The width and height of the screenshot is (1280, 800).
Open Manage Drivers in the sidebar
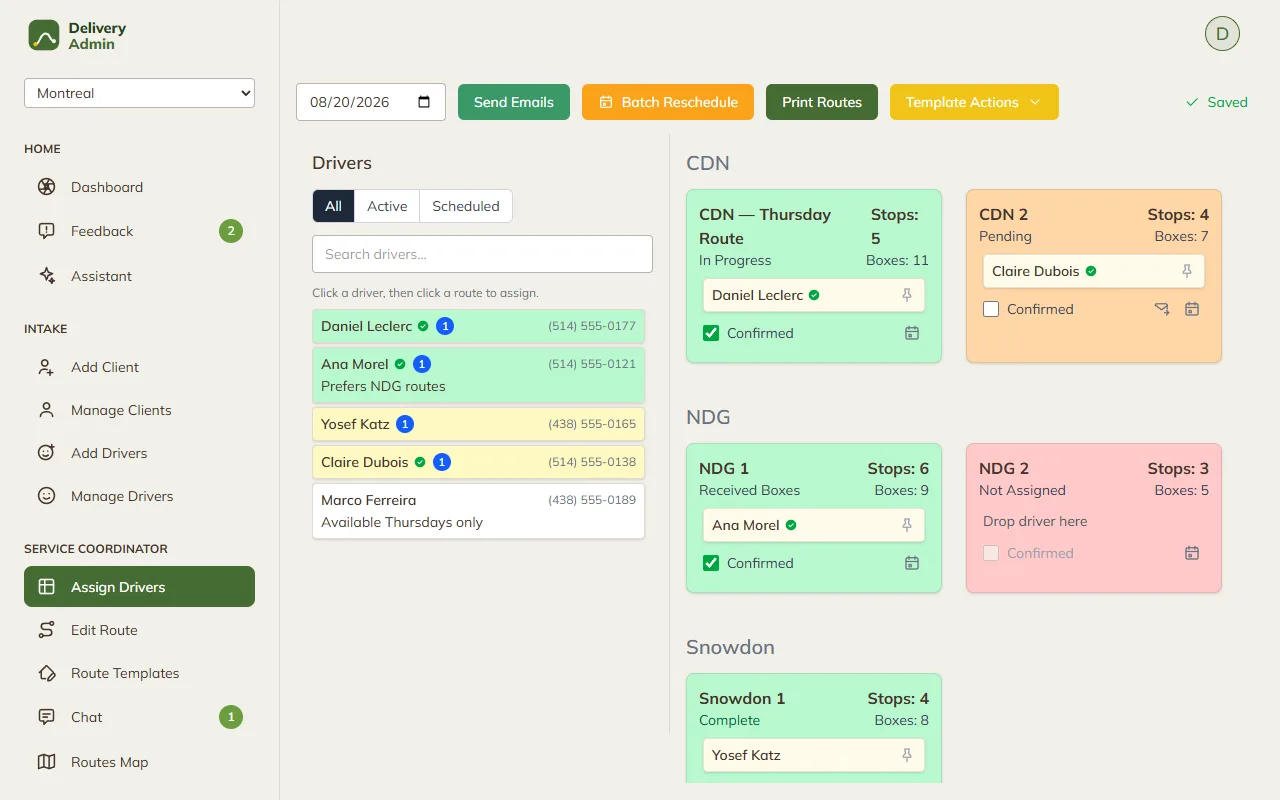(x=139, y=496)
